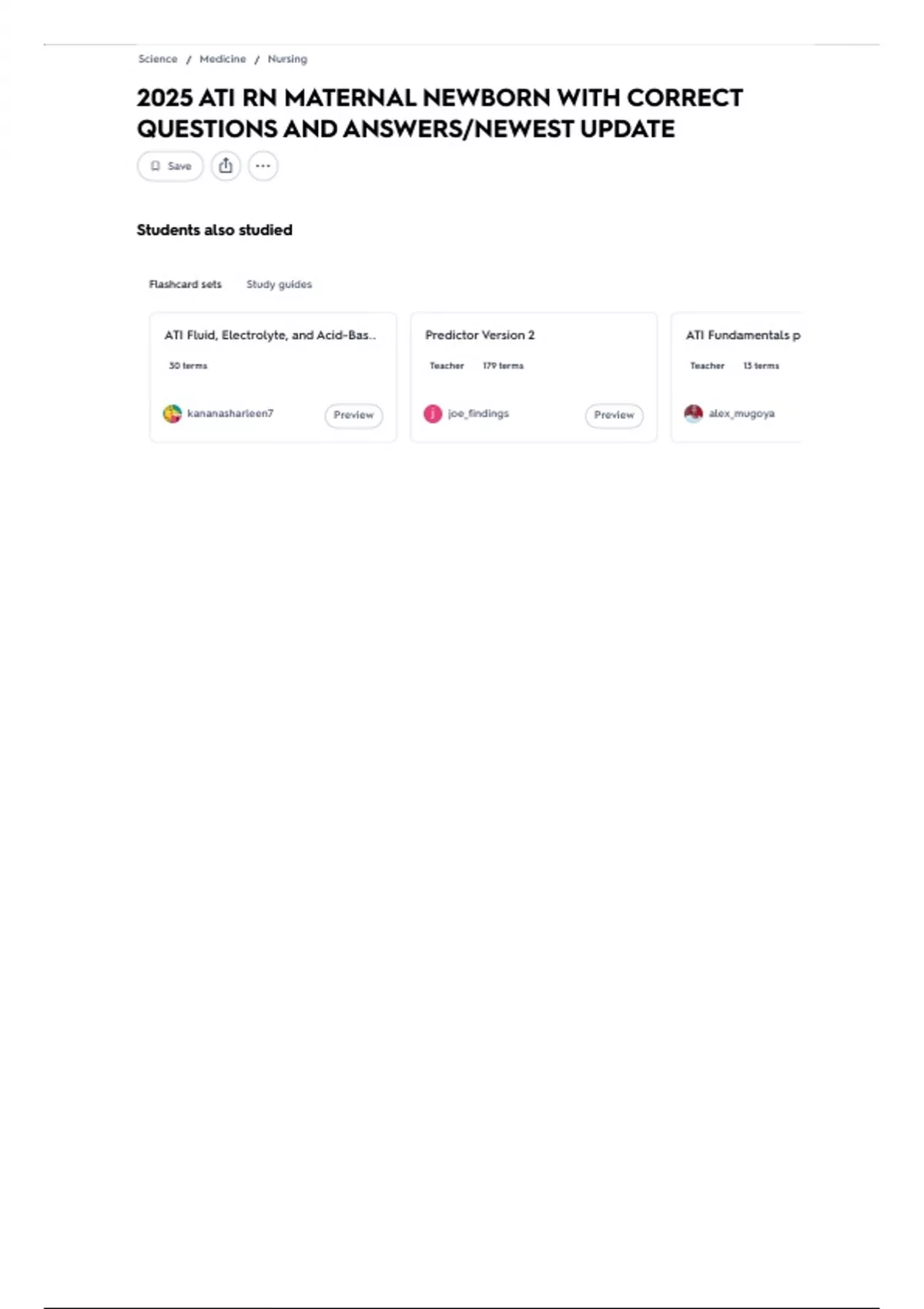Open the Medicine breadcrumb link
This screenshot has width=924, height=1309.
click(223, 59)
